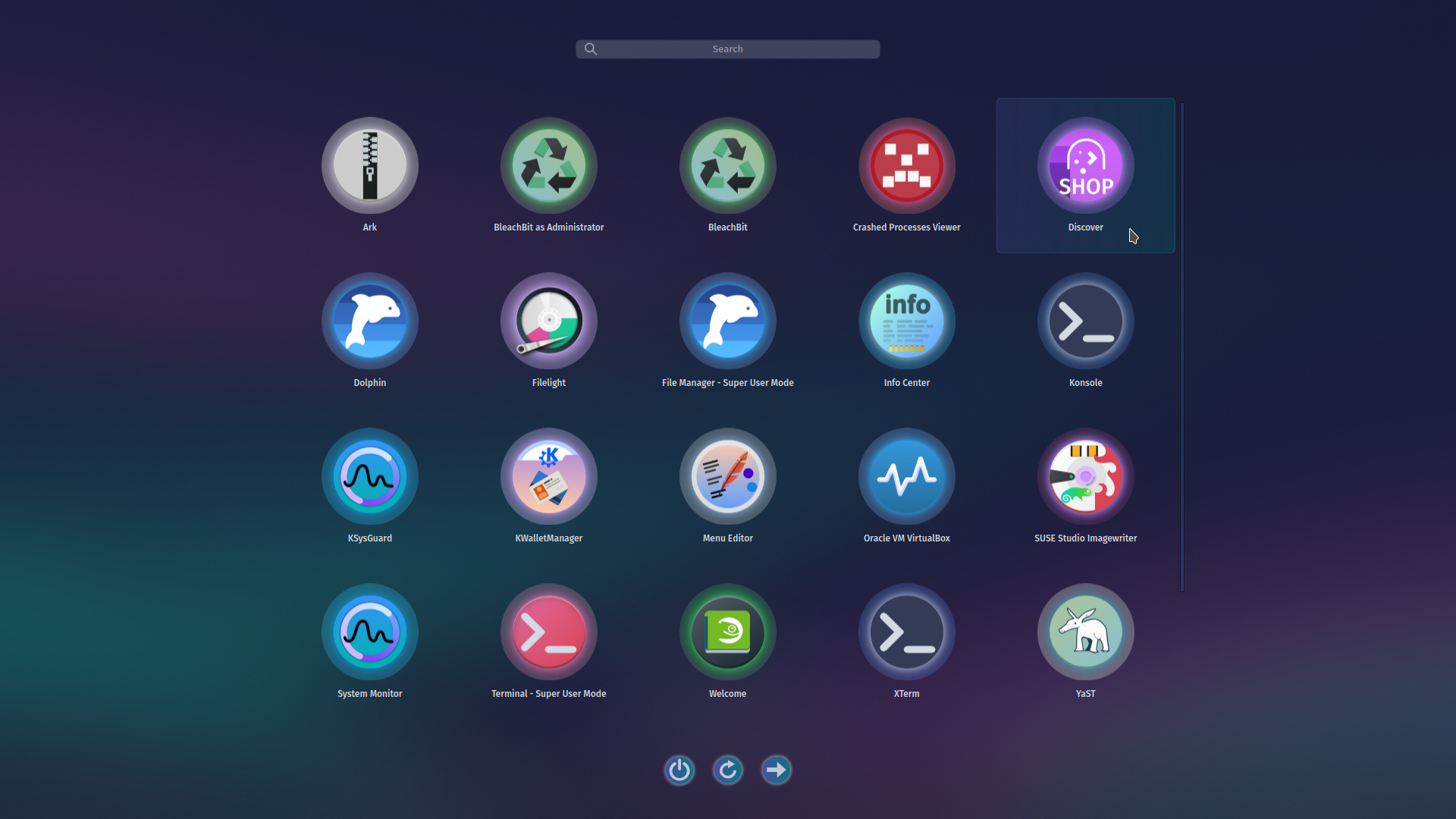Open BleachBit without admin rights
Viewport: 1456px width, 819px height.
[x=728, y=166]
